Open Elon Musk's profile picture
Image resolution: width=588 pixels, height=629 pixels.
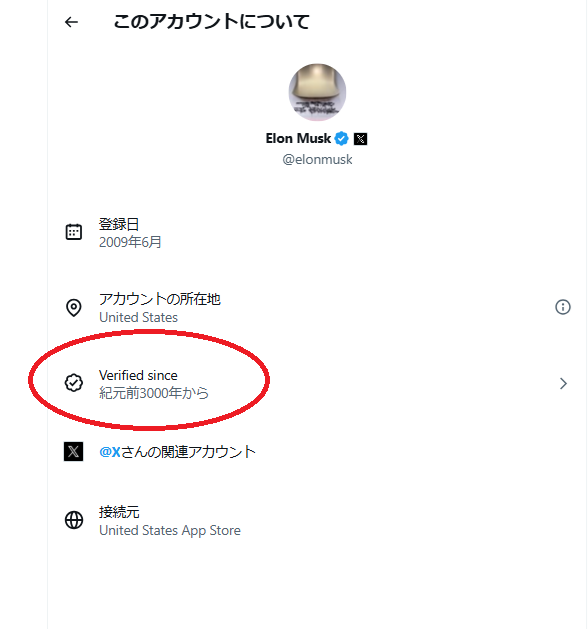(317, 92)
